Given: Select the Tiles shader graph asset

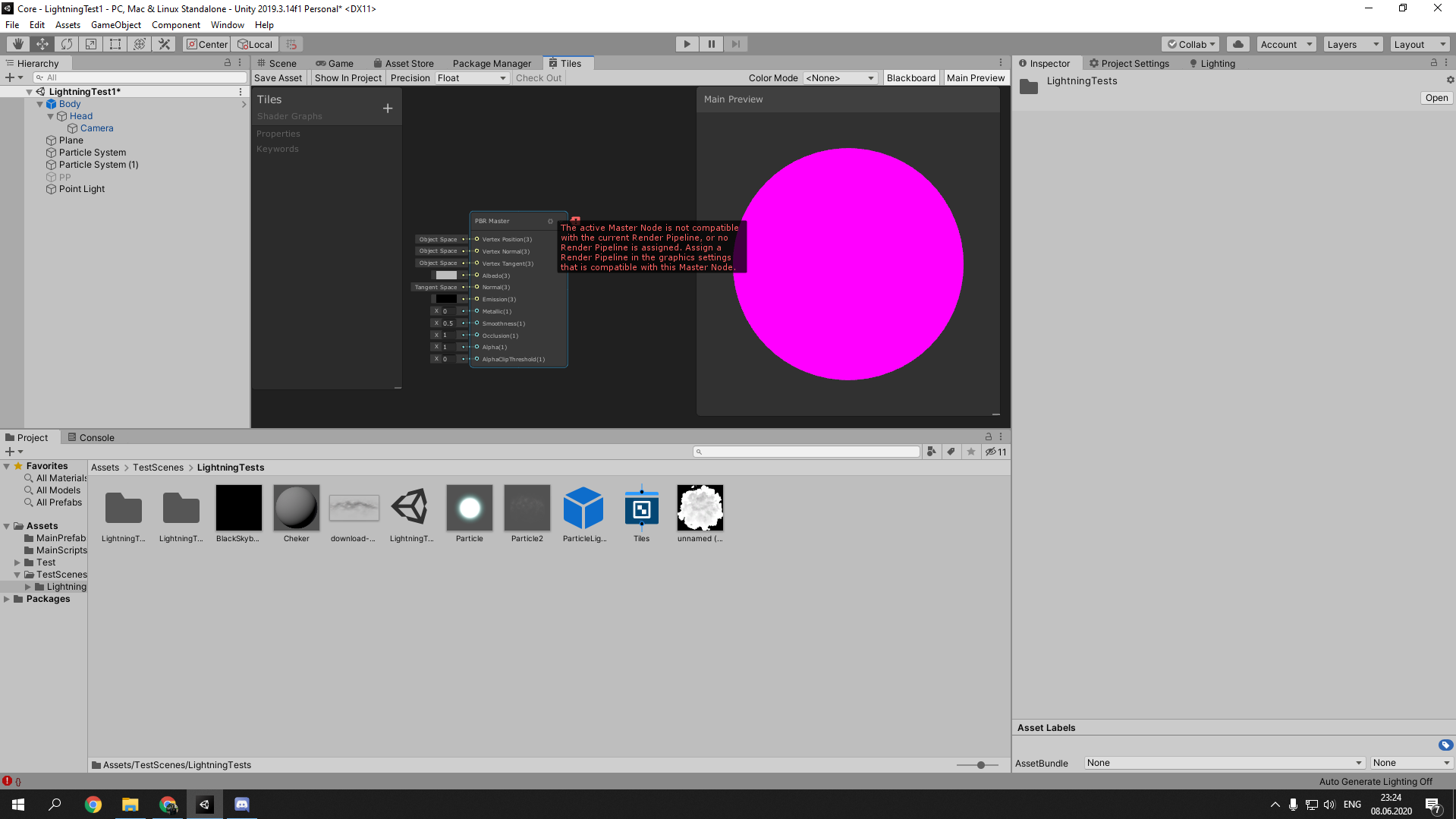Looking at the screenshot, I should tap(642, 508).
